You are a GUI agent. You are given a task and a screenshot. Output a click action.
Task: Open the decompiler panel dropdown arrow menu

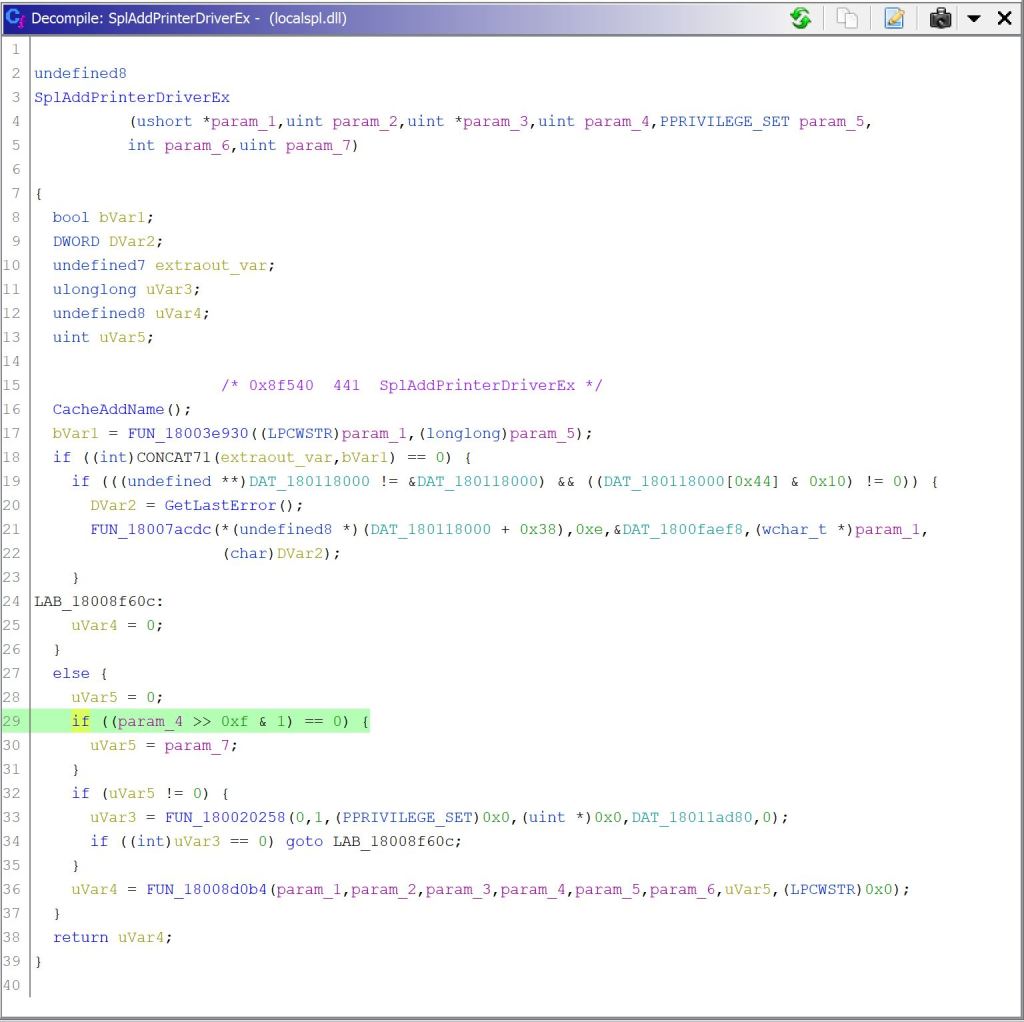click(974, 18)
